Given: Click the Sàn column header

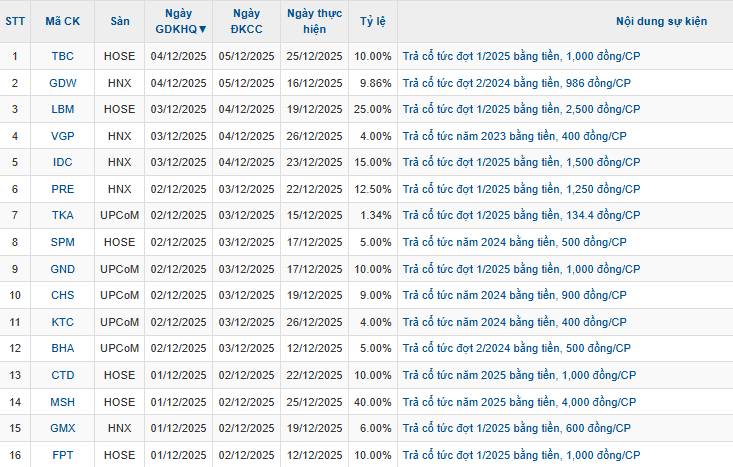Looking at the screenshot, I should pos(119,21).
